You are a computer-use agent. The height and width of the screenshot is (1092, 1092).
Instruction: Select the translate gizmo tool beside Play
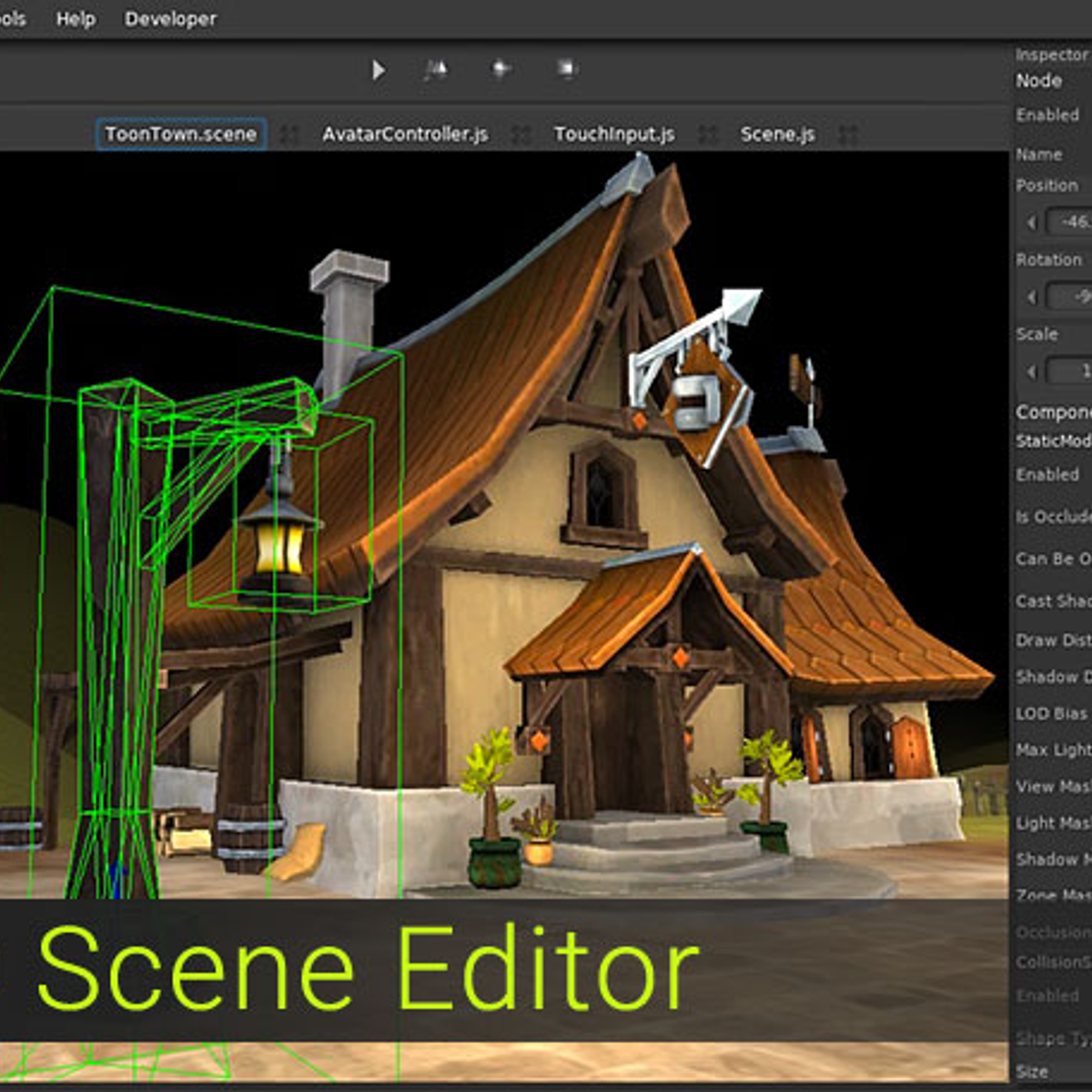(436, 69)
